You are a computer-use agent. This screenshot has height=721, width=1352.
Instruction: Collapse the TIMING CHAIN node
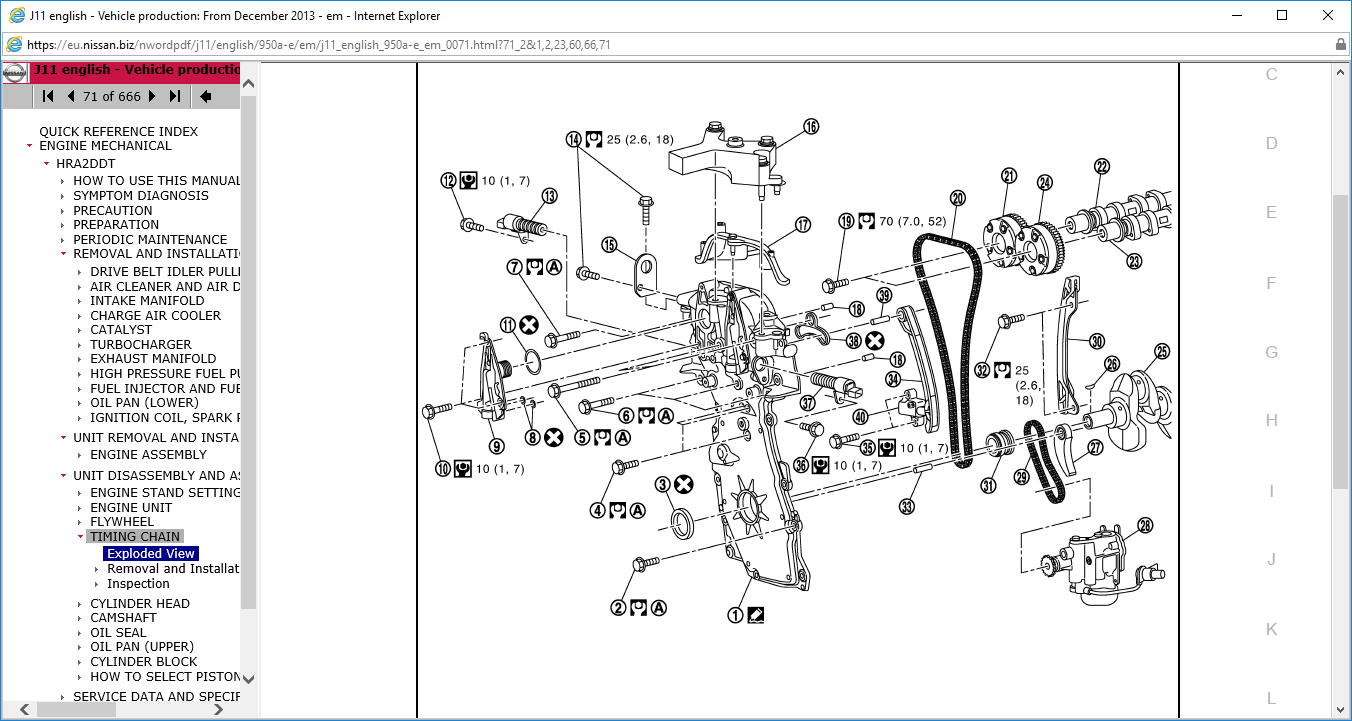(x=80, y=537)
